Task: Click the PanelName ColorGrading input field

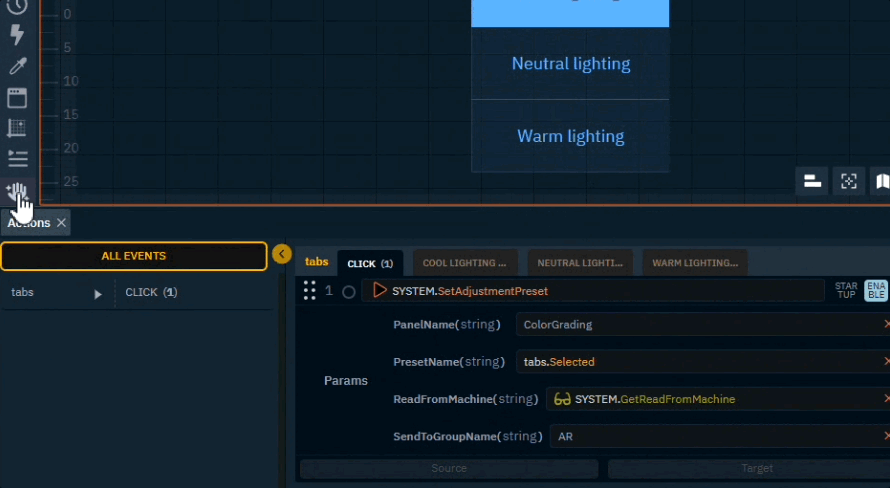Action: click(x=698, y=324)
